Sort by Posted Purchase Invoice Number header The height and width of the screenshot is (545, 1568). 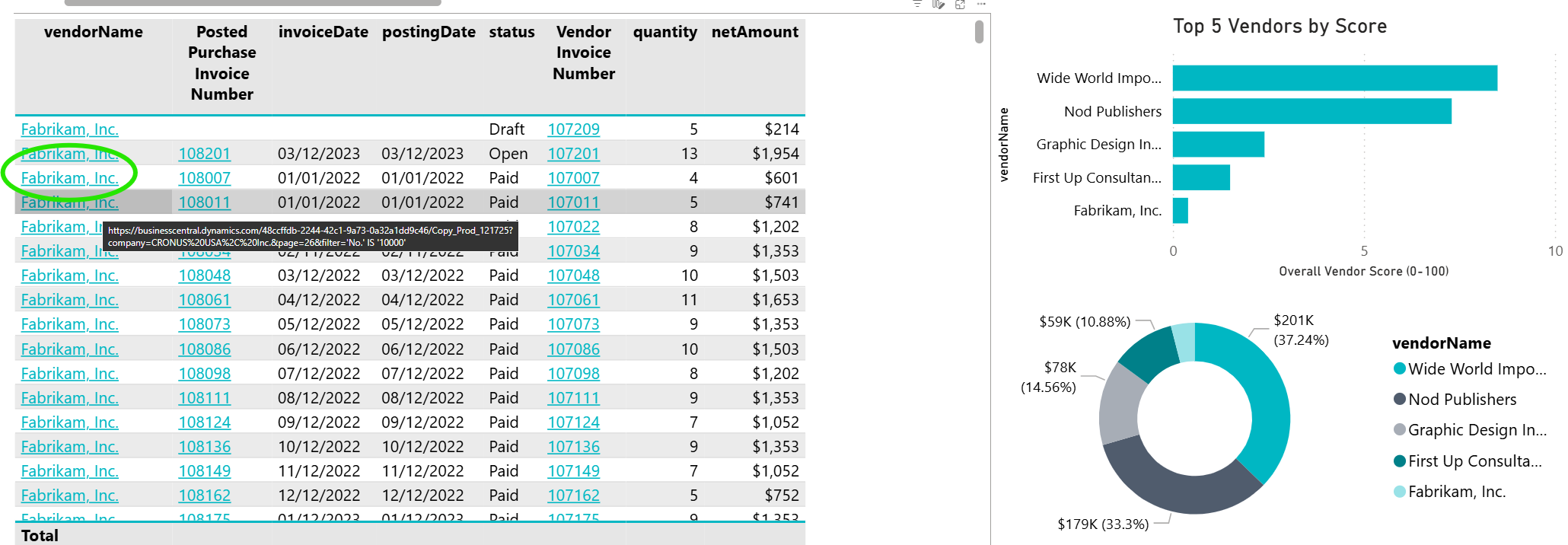pyautogui.click(x=221, y=63)
